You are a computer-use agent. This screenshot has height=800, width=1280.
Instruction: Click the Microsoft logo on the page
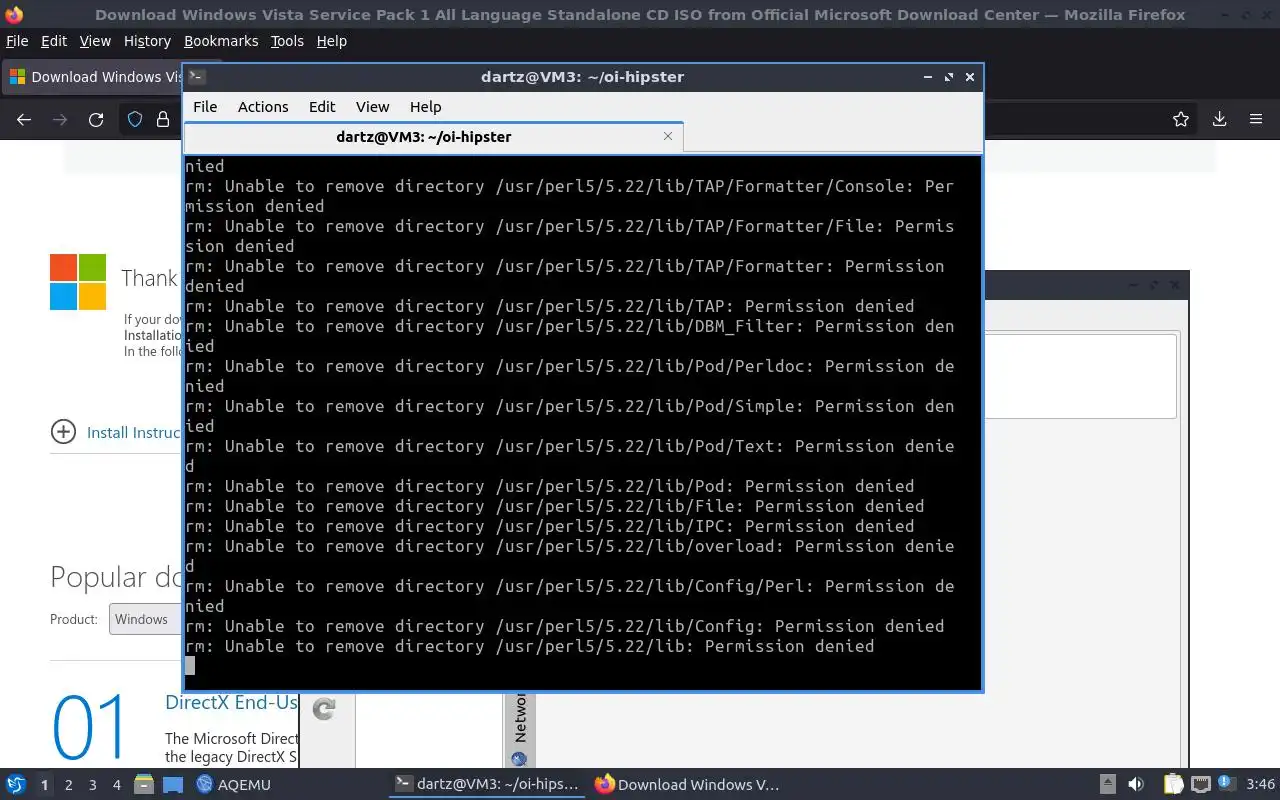(x=78, y=282)
